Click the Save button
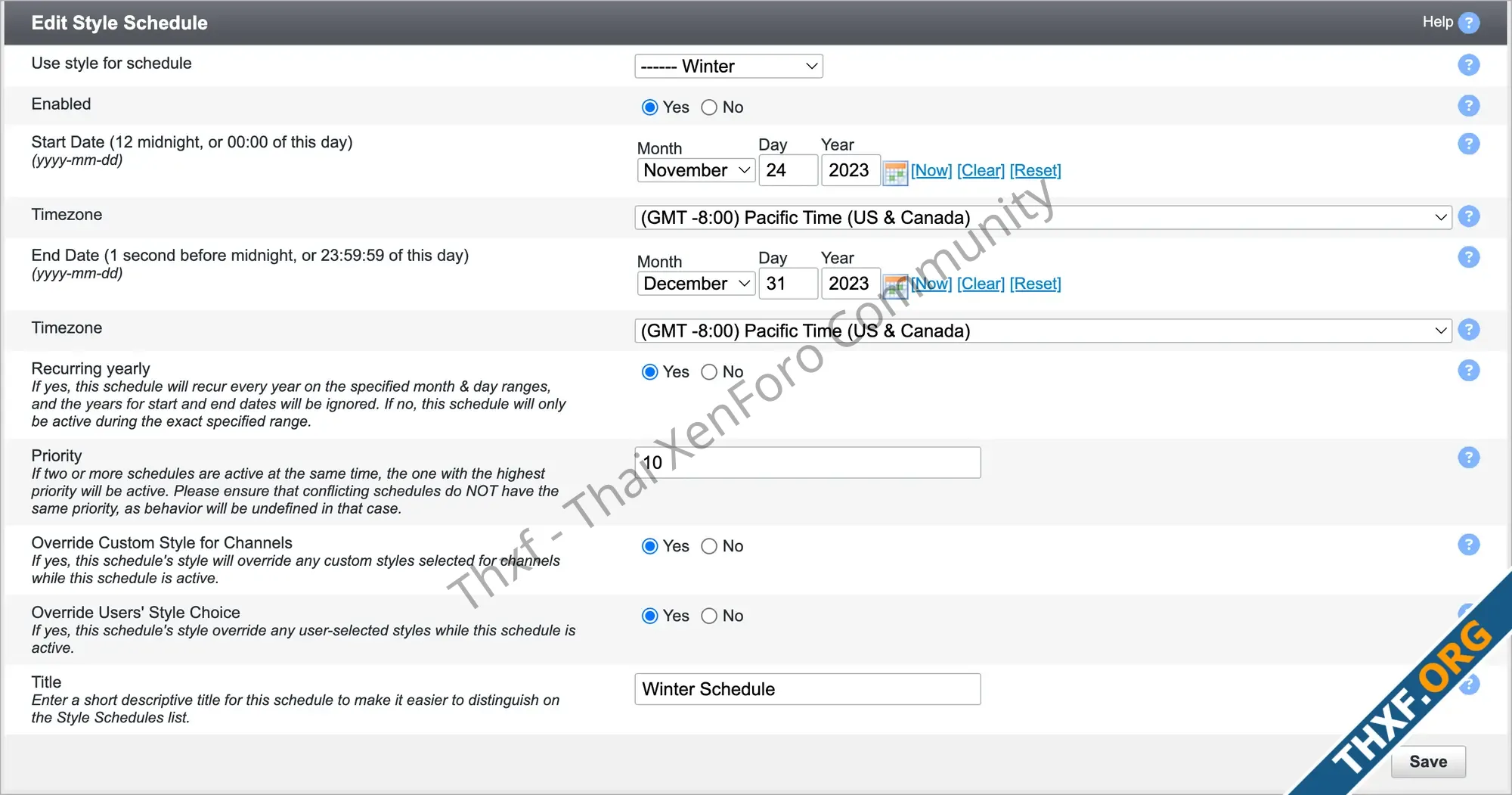This screenshot has height=795, width=1512. pyautogui.click(x=1428, y=762)
